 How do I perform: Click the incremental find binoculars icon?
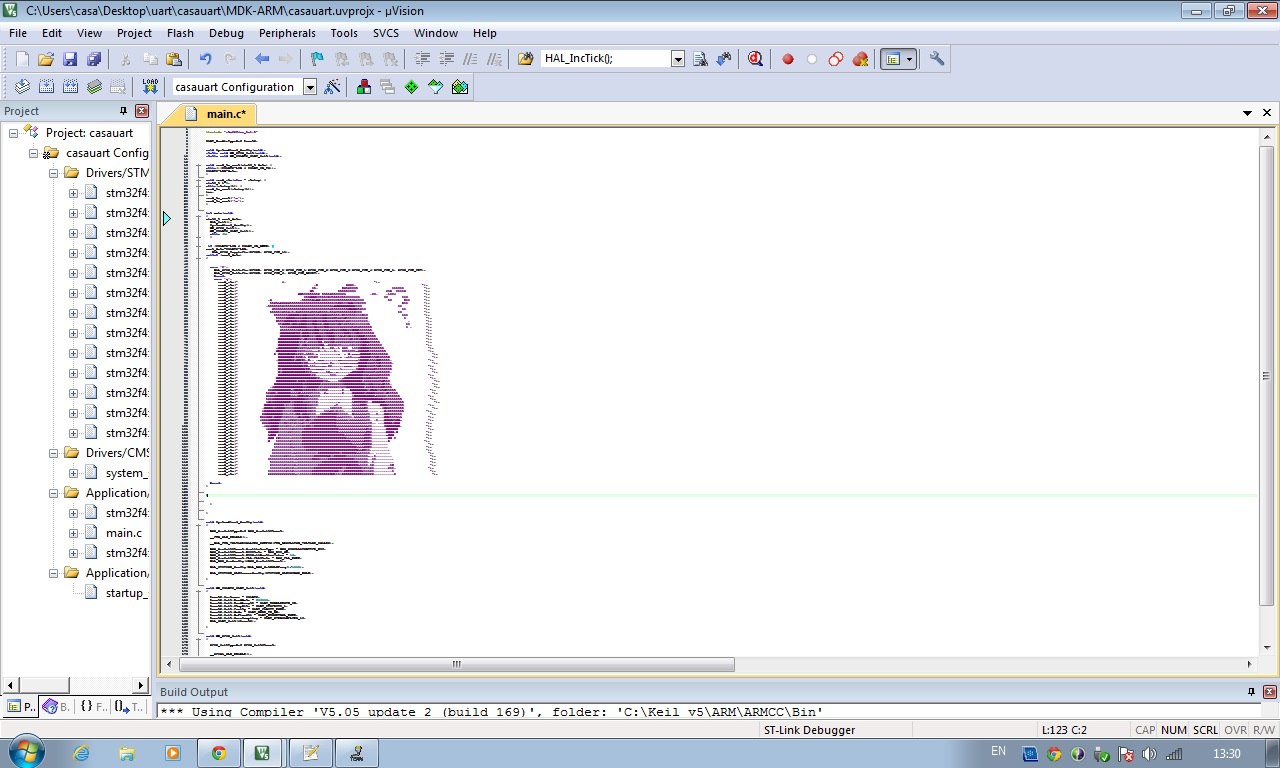(724, 59)
